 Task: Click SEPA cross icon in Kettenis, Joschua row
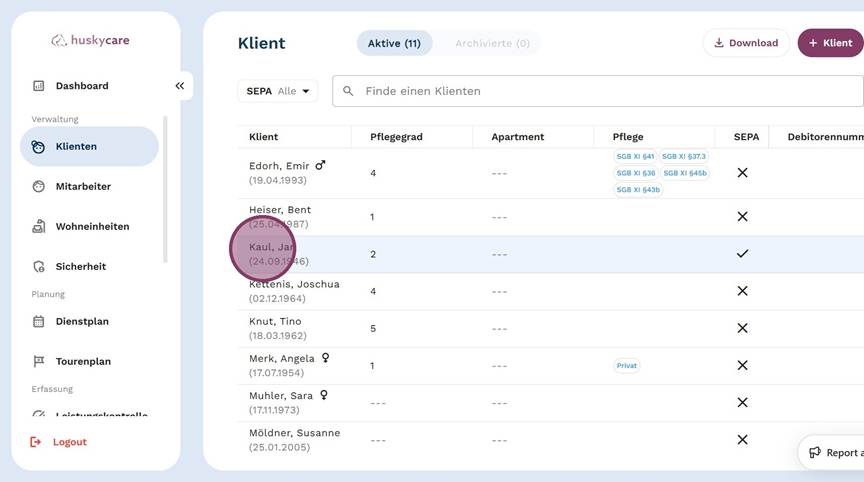[x=742, y=291]
